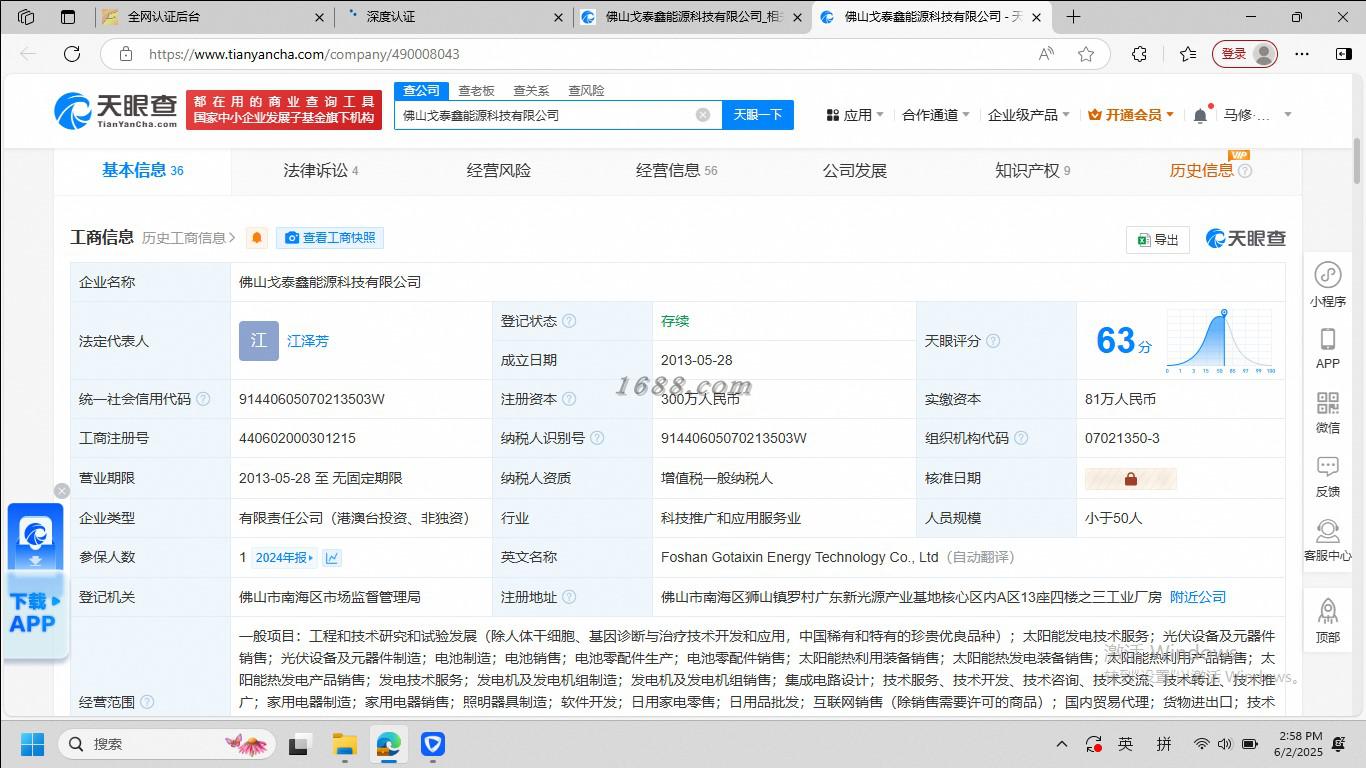The width and height of the screenshot is (1366, 768).
Task: Show hidden system tray icons chevron
Action: [1062, 744]
